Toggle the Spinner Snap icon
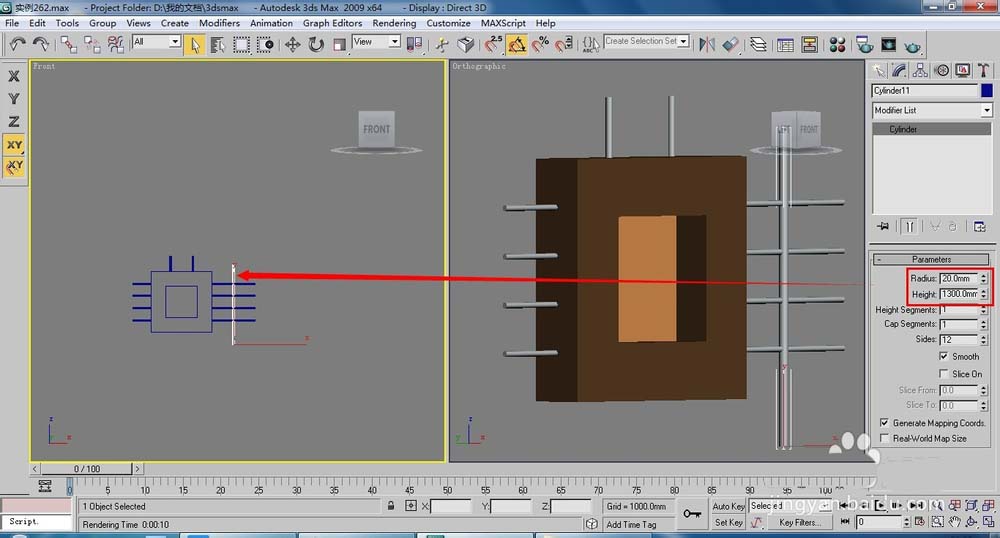Screen dimensions: 1000x538 [x=564, y=44]
